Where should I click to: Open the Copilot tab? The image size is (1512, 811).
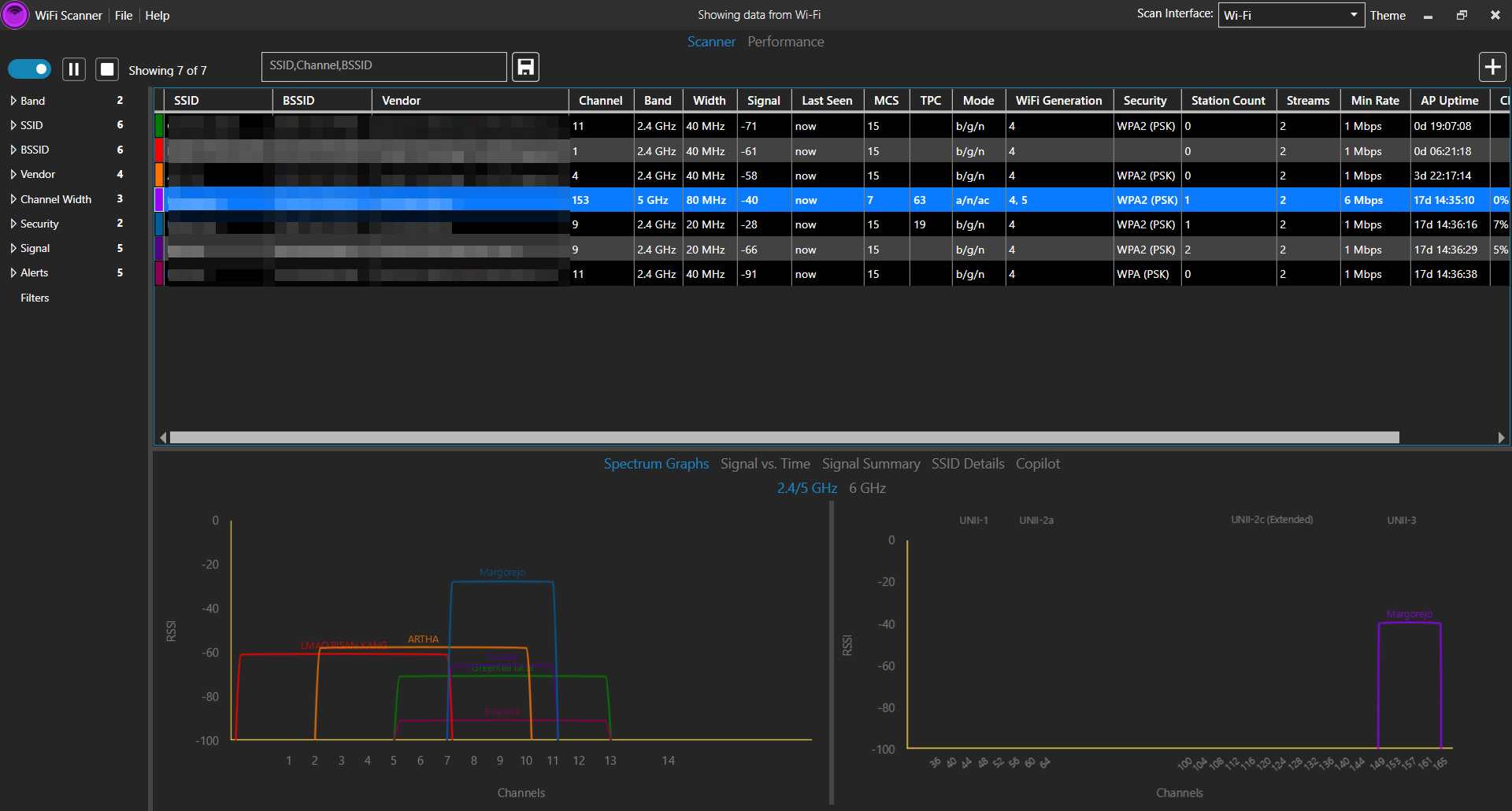[1038, 464]
